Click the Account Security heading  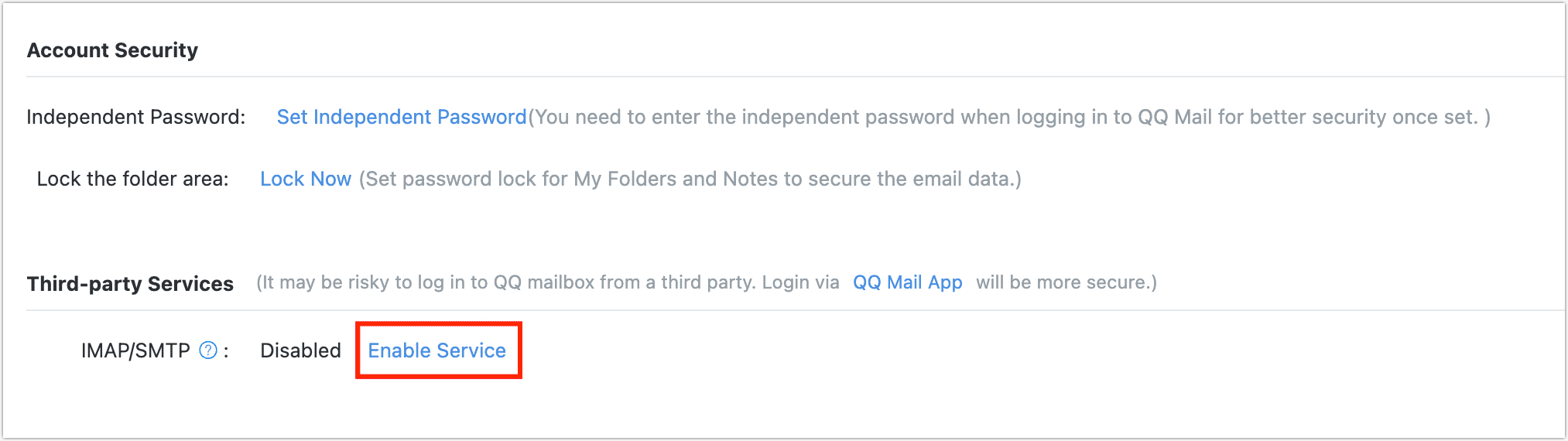coord(113,50)
